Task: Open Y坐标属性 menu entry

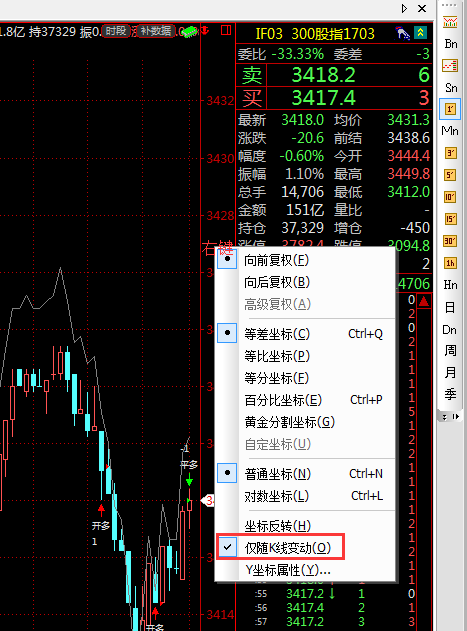Action: click(x=288, y=570)
